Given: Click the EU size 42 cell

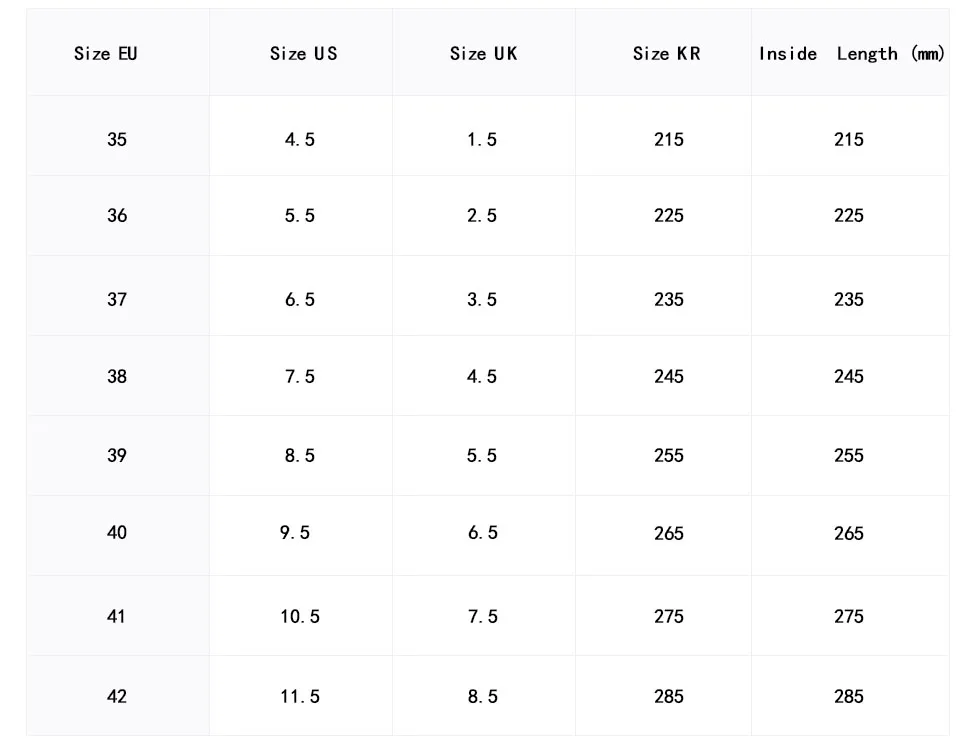Looking at the screenshot, I should (x=117, y=697).
